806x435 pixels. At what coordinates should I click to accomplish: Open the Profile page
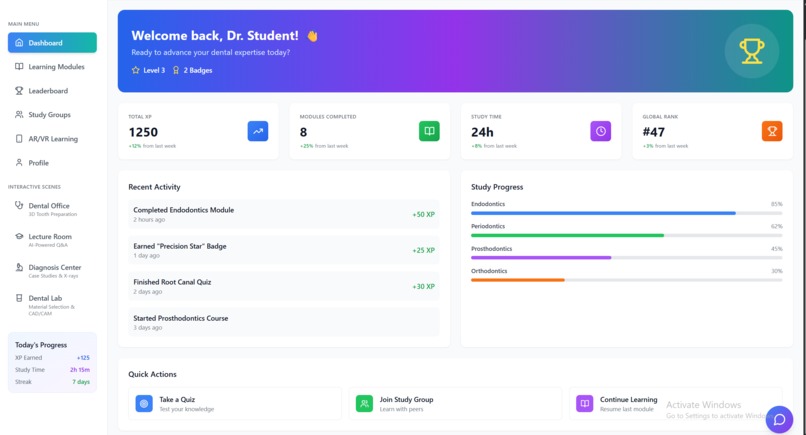click(52, 162)
